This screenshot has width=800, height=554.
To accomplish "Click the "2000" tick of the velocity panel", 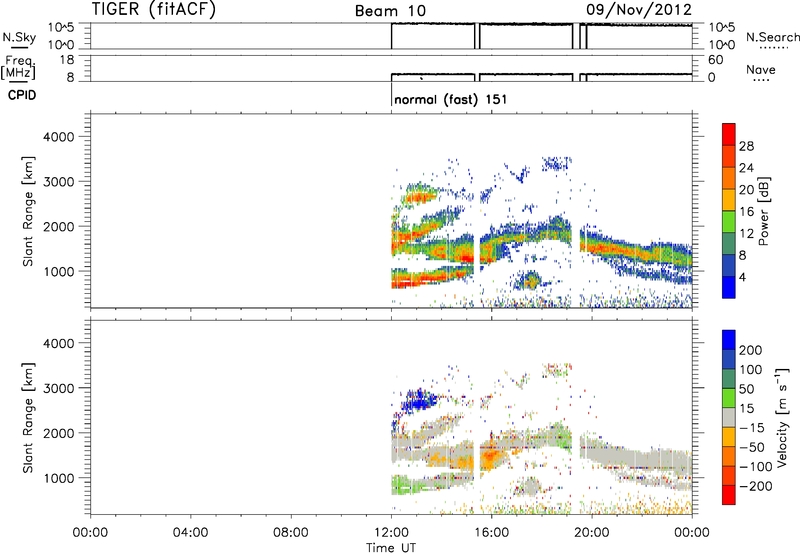I will [59, 433].
